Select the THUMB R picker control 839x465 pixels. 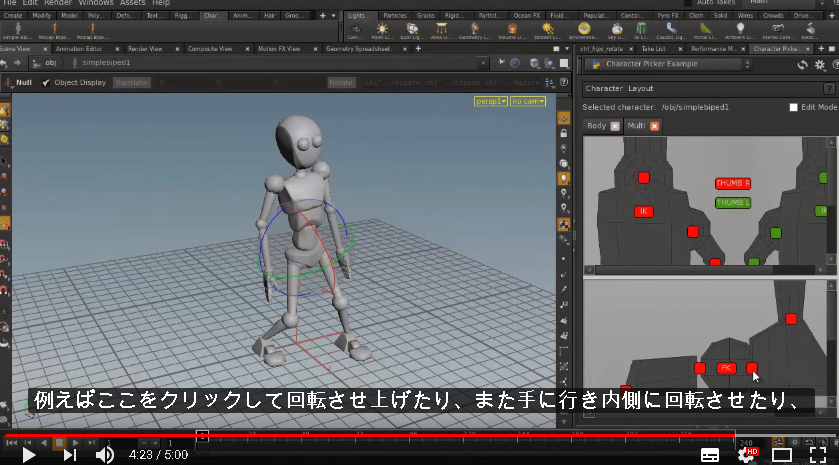(733, 184)
